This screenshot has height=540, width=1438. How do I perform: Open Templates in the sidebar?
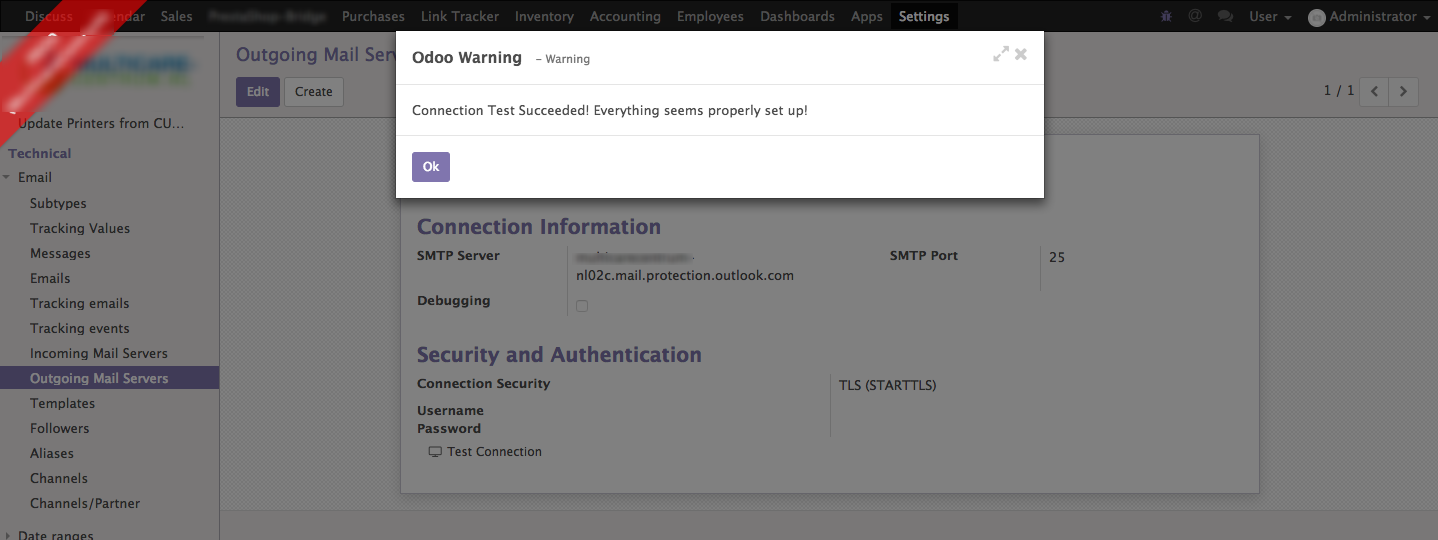(62, 403)
